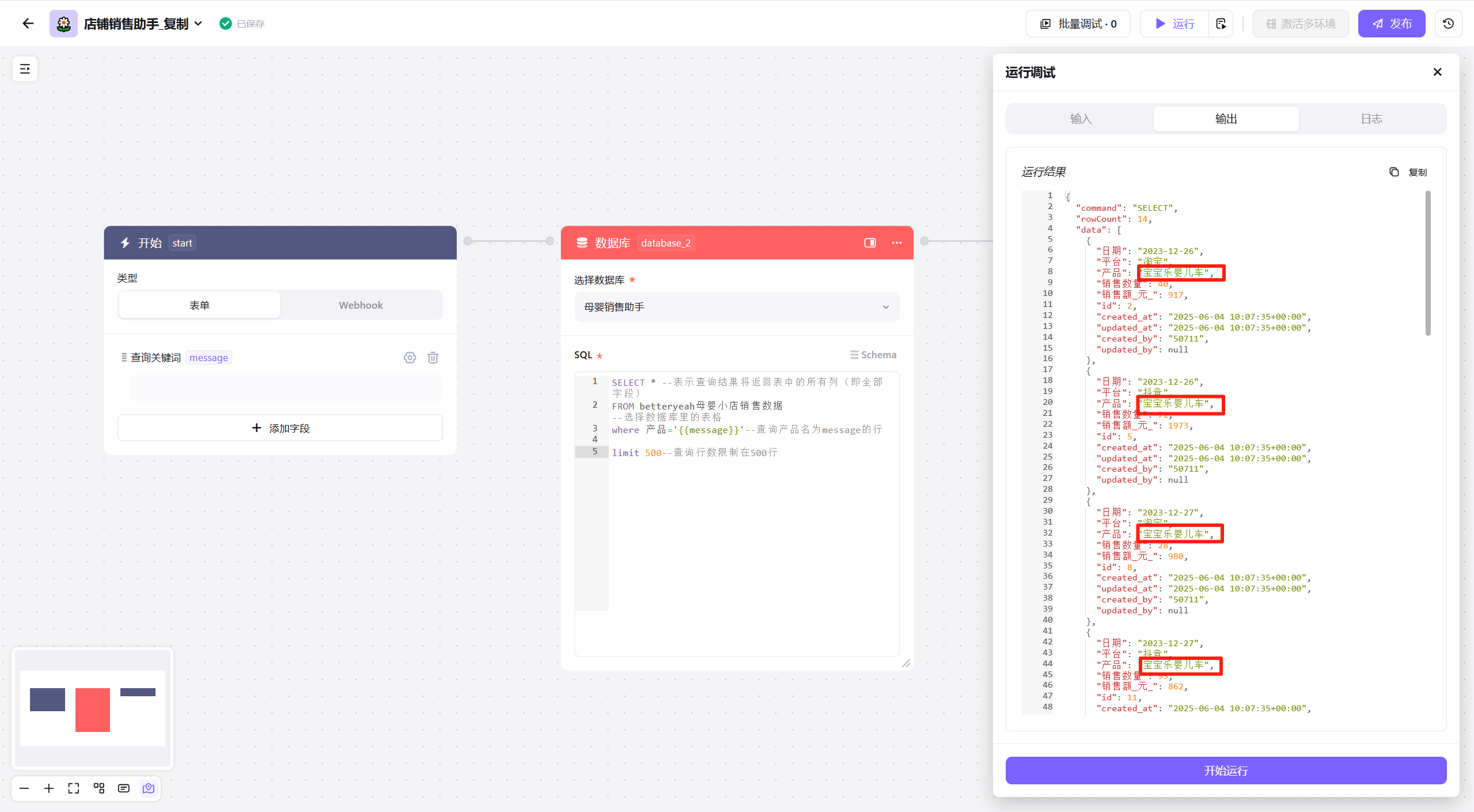Click the 发布 publish button
The image size is (1474, 812).
pos(1392,24)
